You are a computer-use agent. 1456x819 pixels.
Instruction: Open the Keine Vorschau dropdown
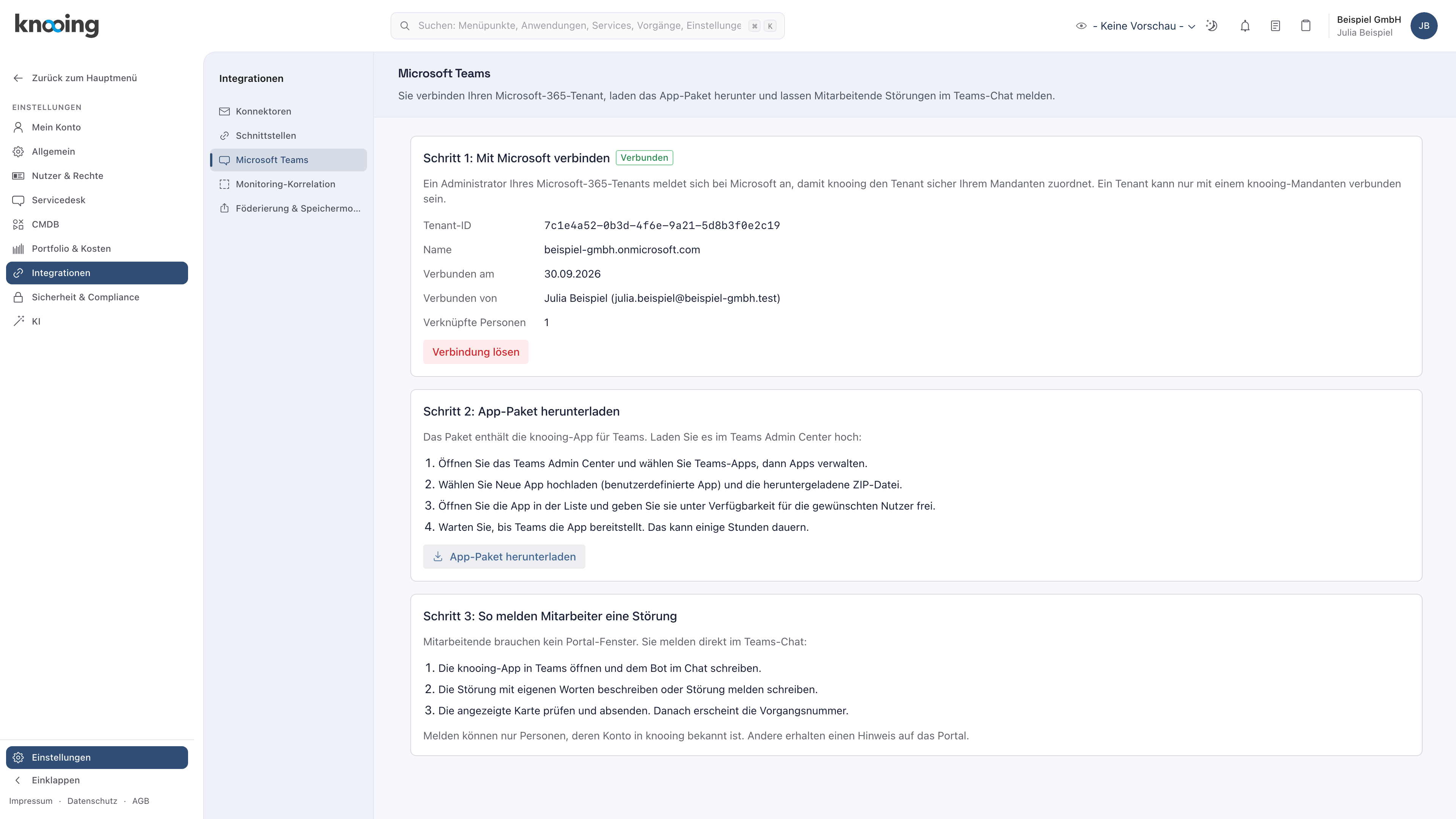pyautogui.click(x=1136, y=26)
